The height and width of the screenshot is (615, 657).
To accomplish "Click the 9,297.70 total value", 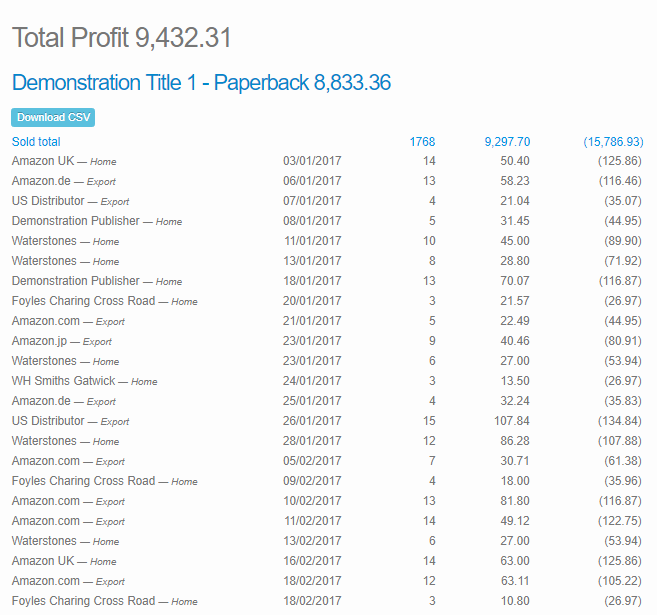I will pyautogui.click(x=507, y=142).
